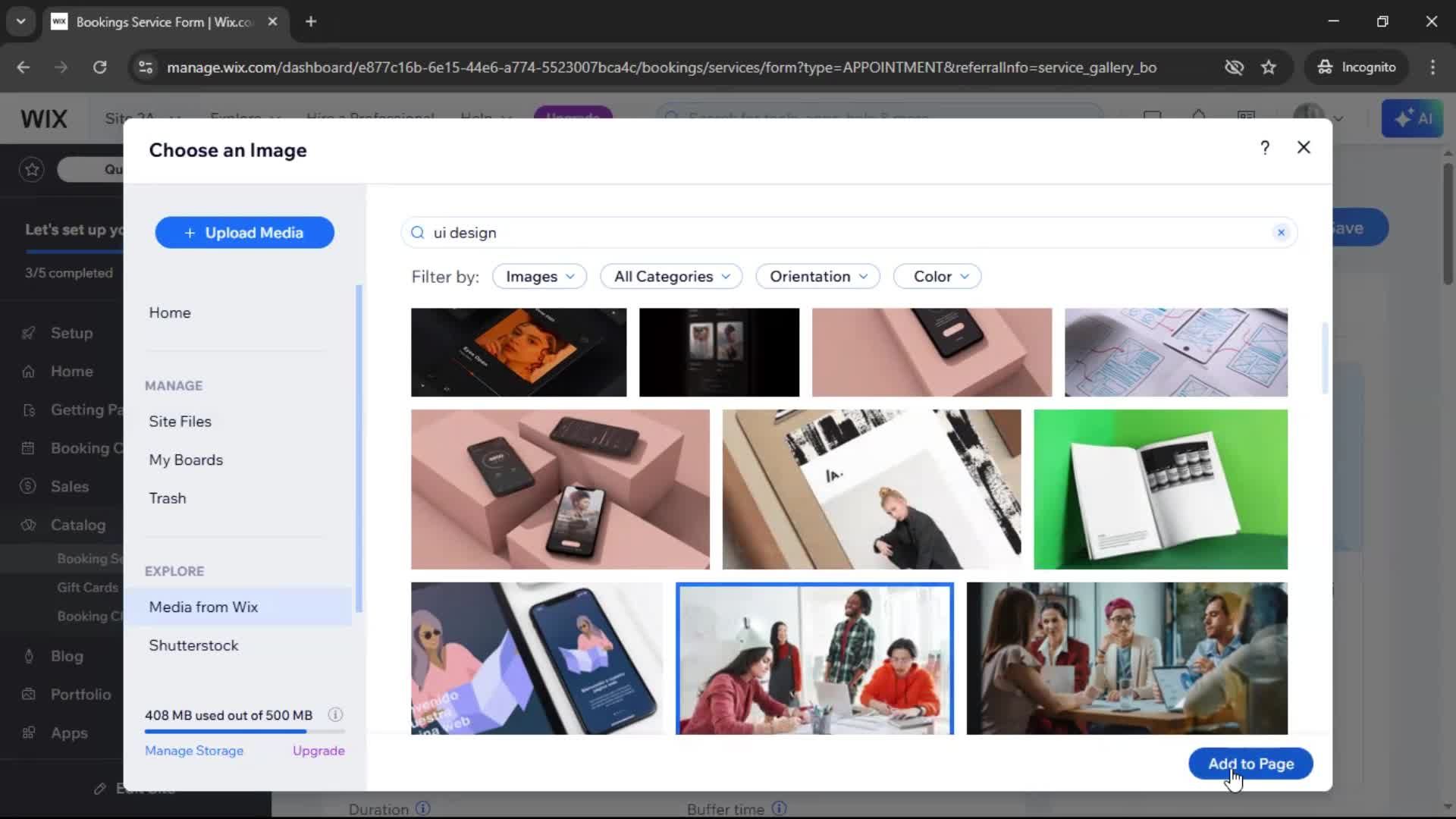The image size is (1456, 819).
Task: Click Portfolio in Wix dashboard sidebar
Action: pyautogui.click(x=80, y=694)
